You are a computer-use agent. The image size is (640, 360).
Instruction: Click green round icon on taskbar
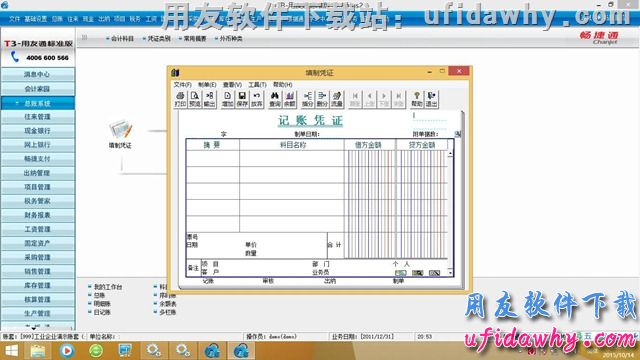point(96,351)
